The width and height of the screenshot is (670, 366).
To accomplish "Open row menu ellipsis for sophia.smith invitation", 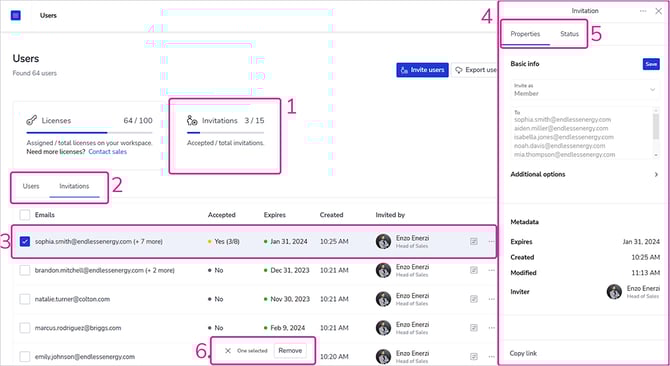I will 491,242.
